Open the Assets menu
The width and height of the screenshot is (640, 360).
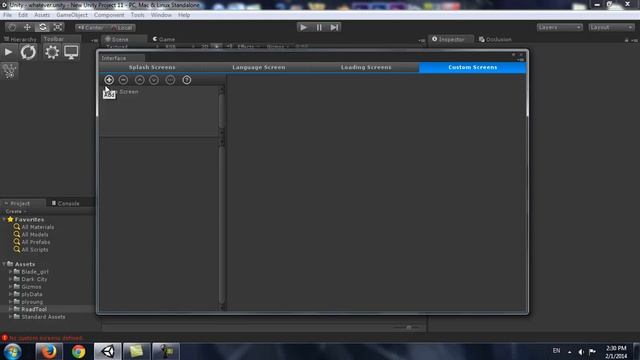(x=42, y=15)
